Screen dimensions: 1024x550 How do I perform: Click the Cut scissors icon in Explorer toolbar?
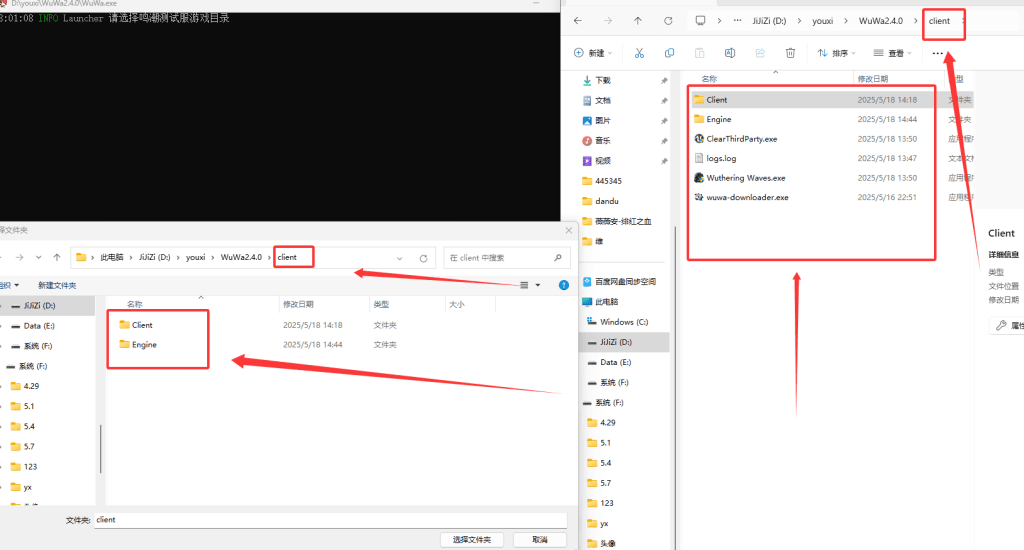pos(639,53)
